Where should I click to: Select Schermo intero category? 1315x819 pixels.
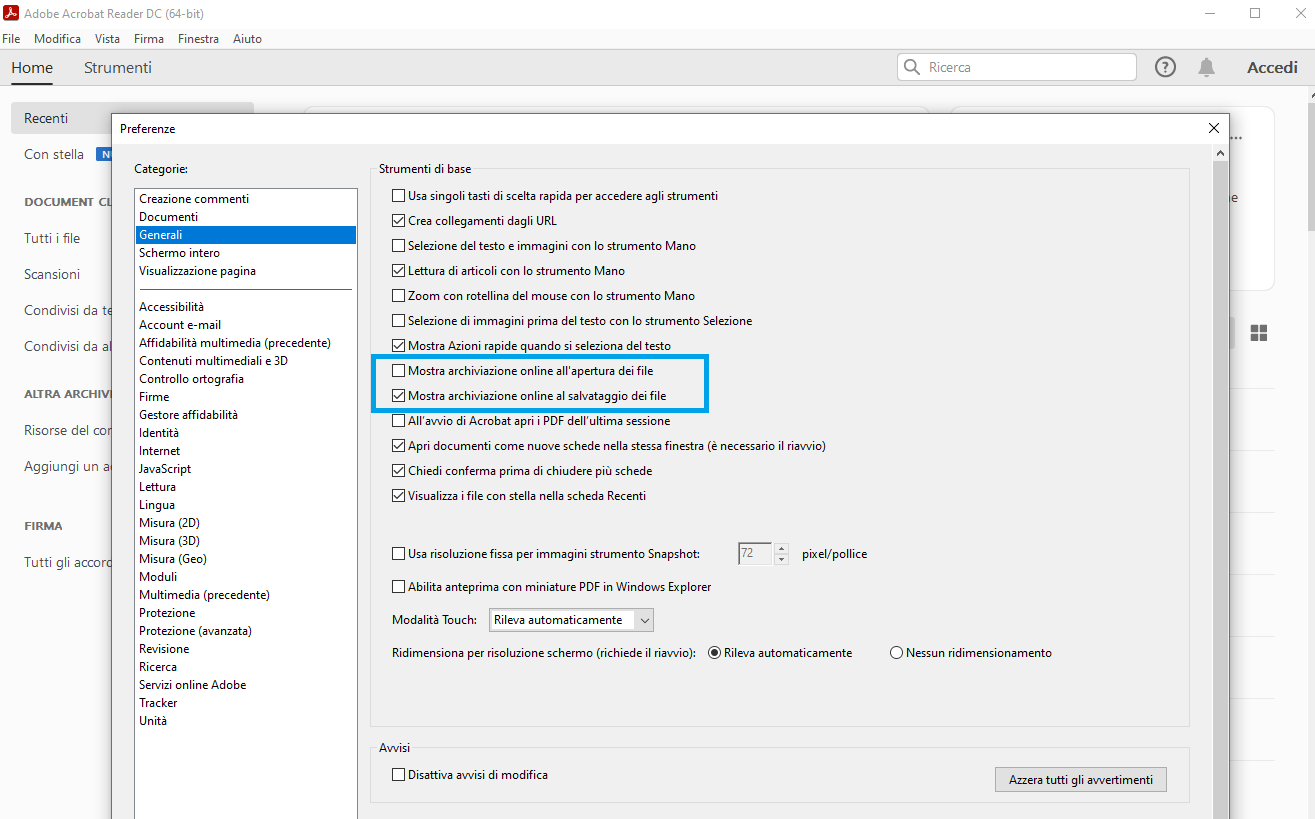(246, 253)
